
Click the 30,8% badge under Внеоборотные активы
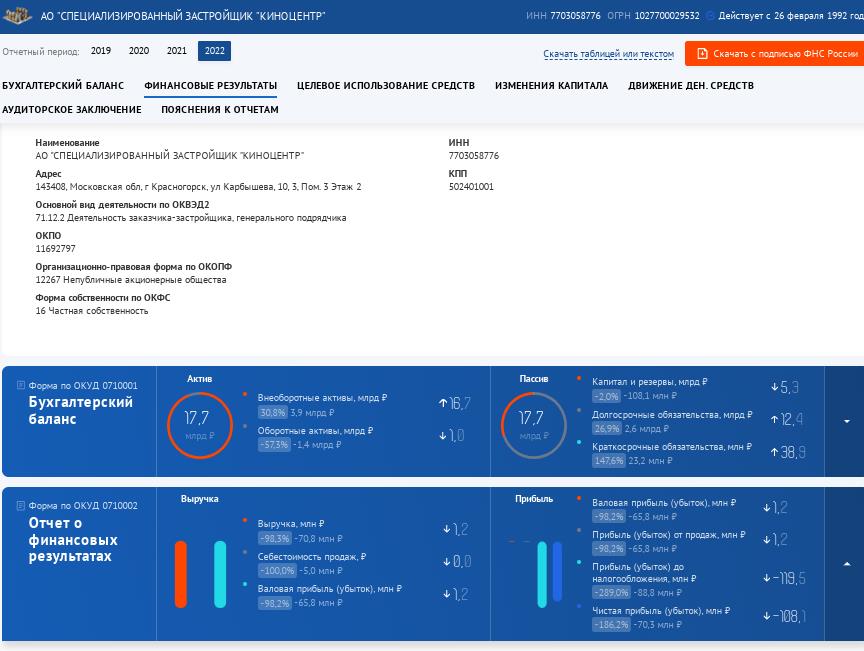click(x=273, y=412)
